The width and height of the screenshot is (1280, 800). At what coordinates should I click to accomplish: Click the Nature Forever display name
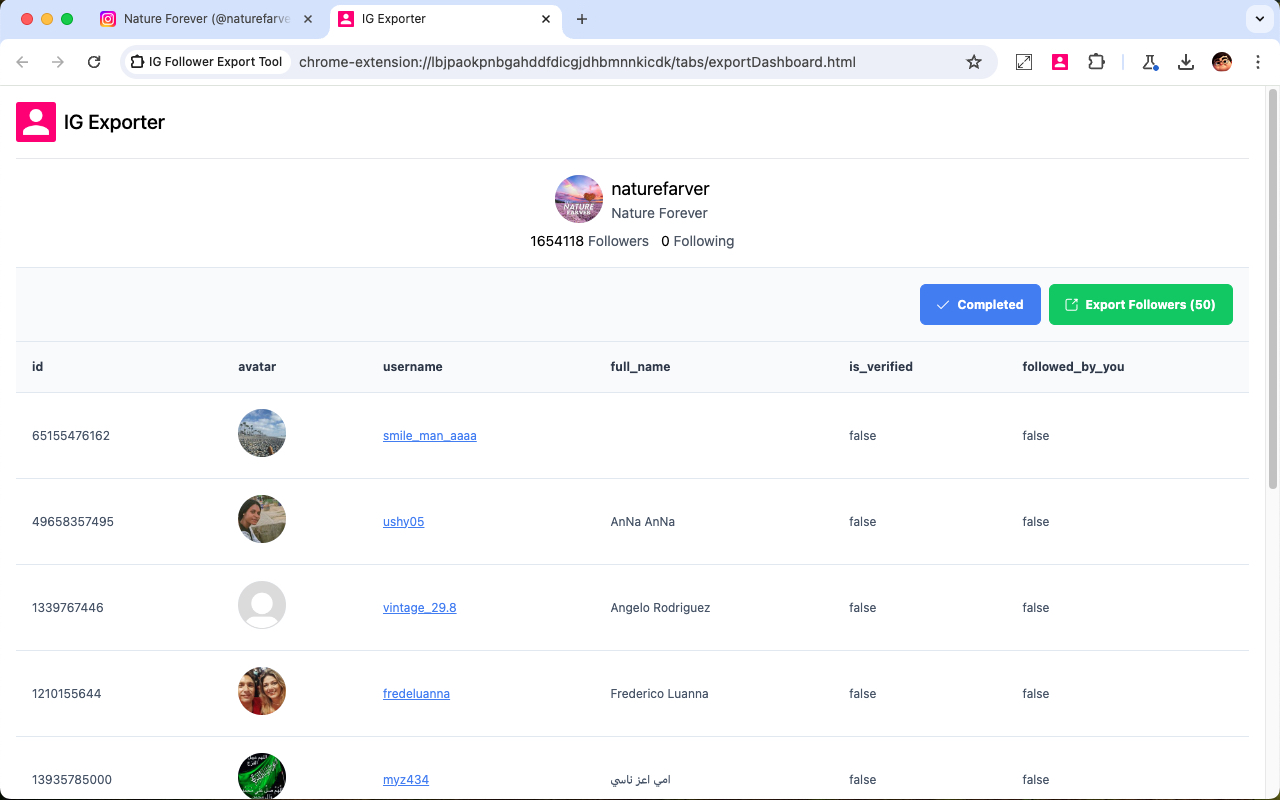pyautogui.click(x=660, y=213)
